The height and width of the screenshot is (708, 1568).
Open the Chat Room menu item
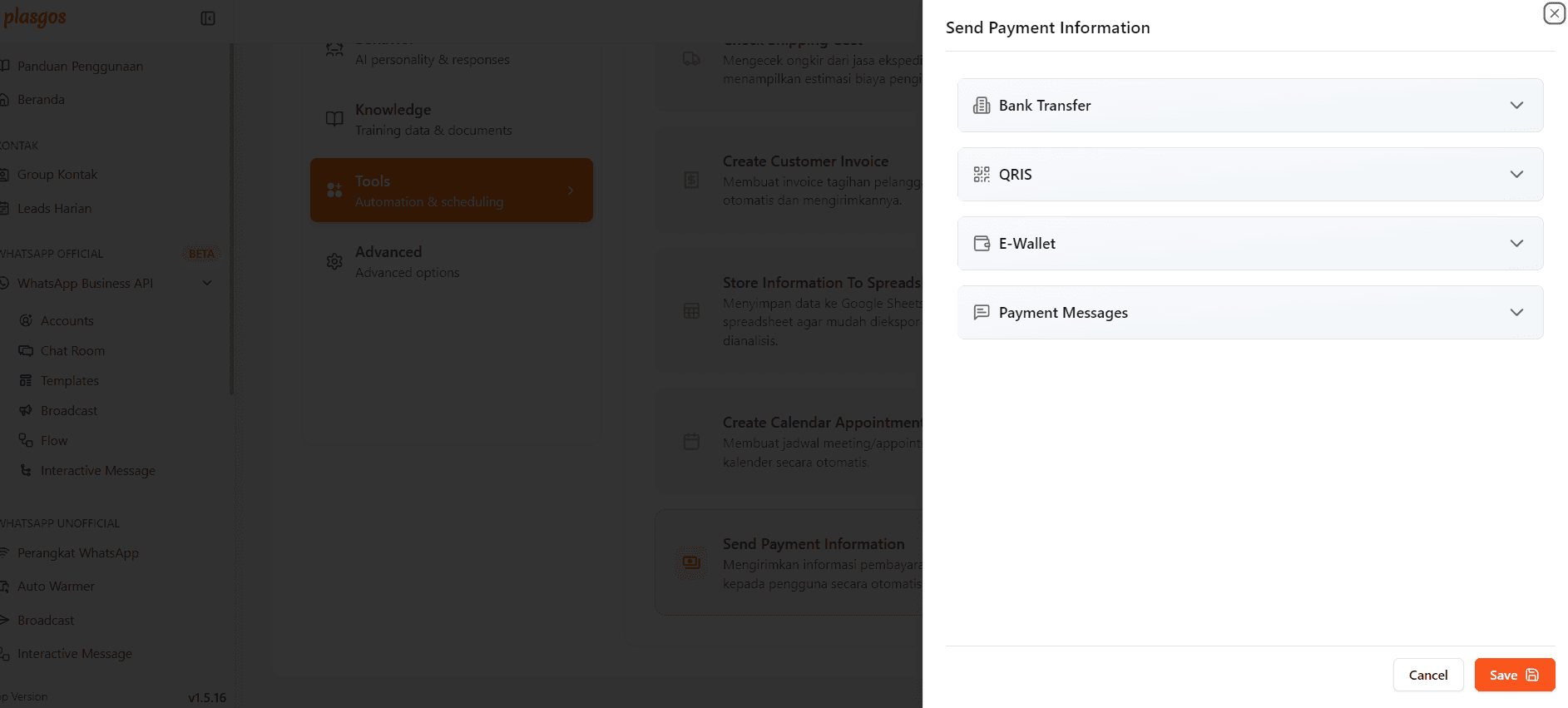tap(72, 351)
